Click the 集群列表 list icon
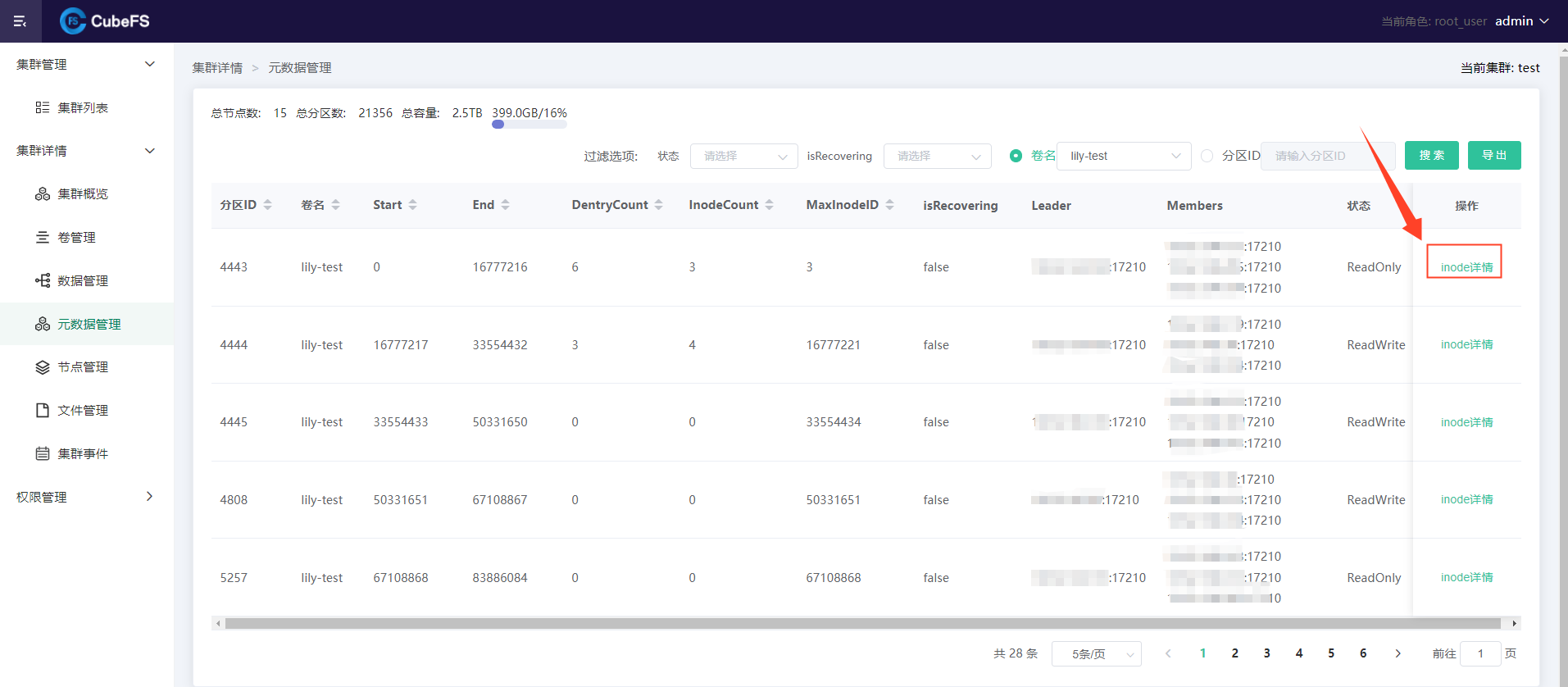 (43, 107)
